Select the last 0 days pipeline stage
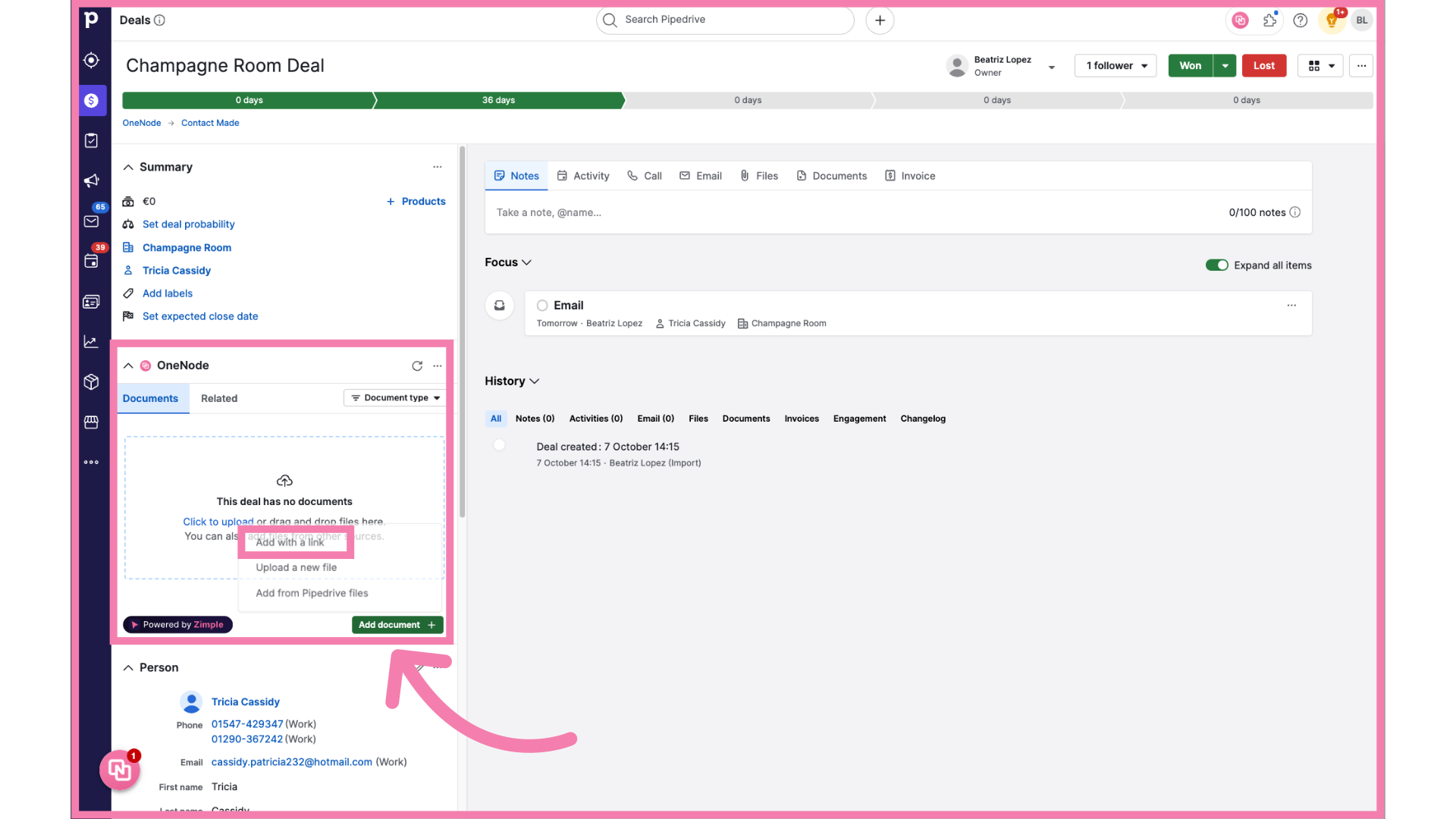 tap(1247, 100)
